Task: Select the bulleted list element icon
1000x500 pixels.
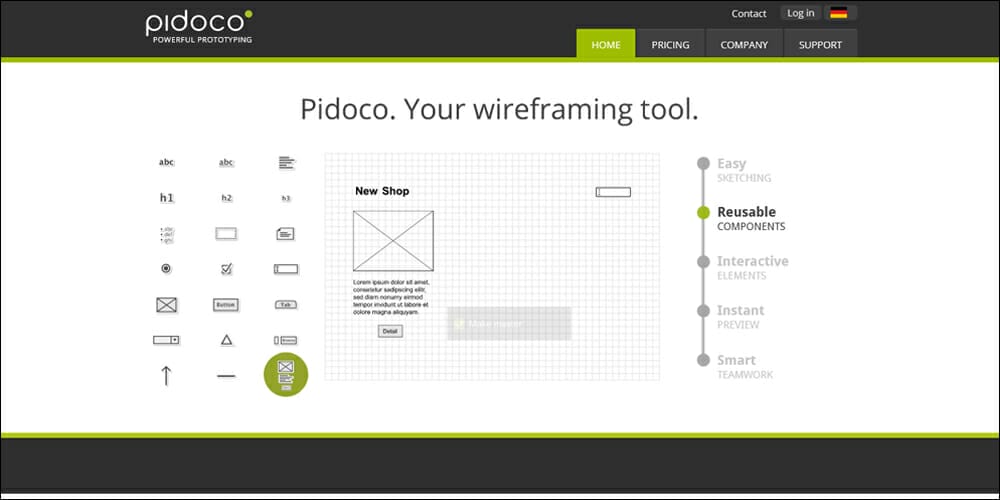Action: point(166,234)
